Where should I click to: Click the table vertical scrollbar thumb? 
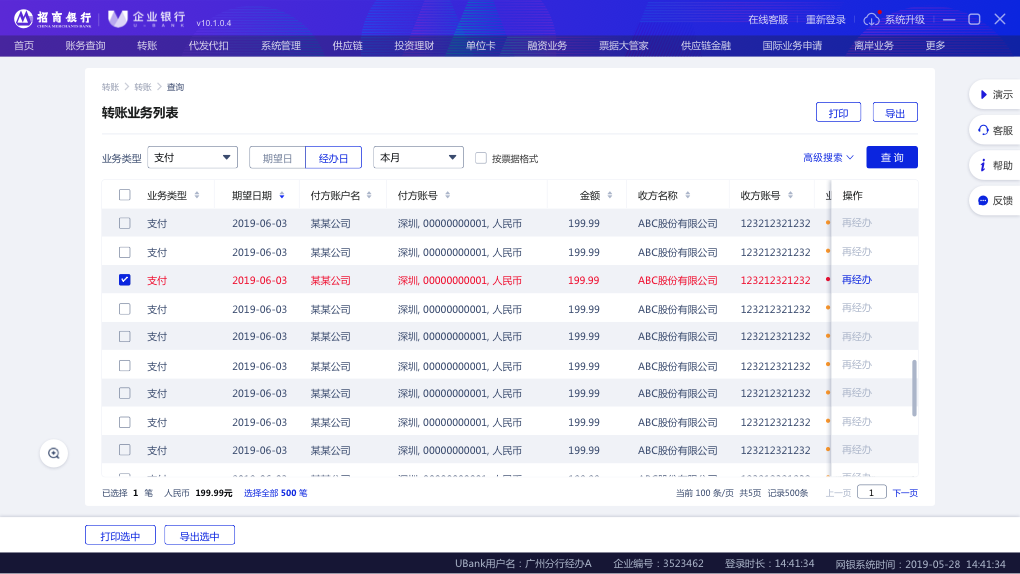[x=914, y=388]
